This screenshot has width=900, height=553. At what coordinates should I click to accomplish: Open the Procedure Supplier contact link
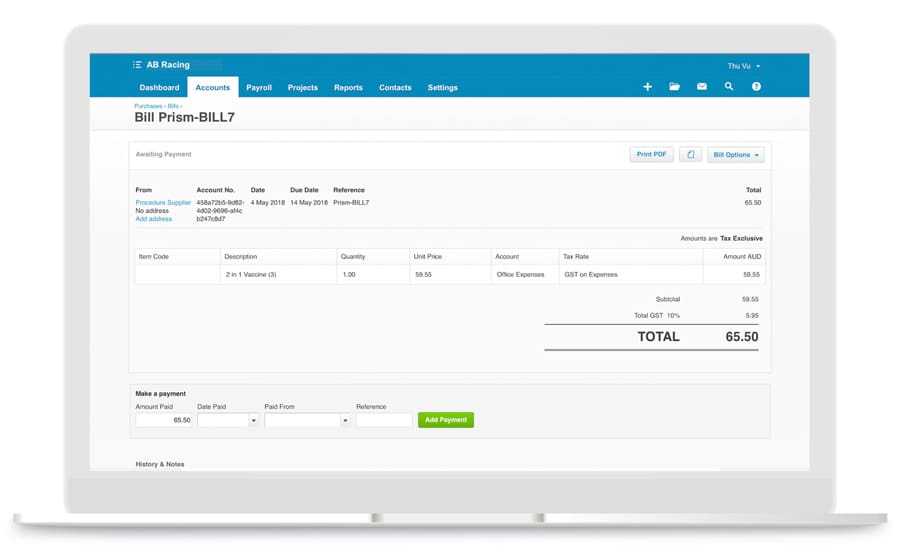163,203
